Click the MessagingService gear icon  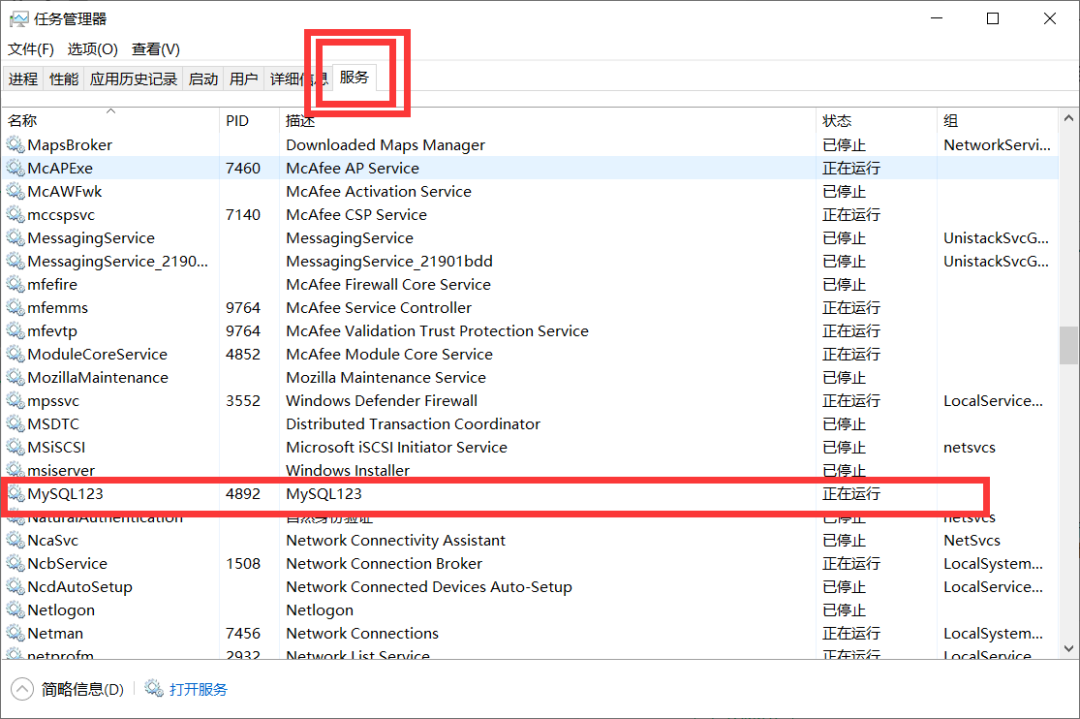16,238
